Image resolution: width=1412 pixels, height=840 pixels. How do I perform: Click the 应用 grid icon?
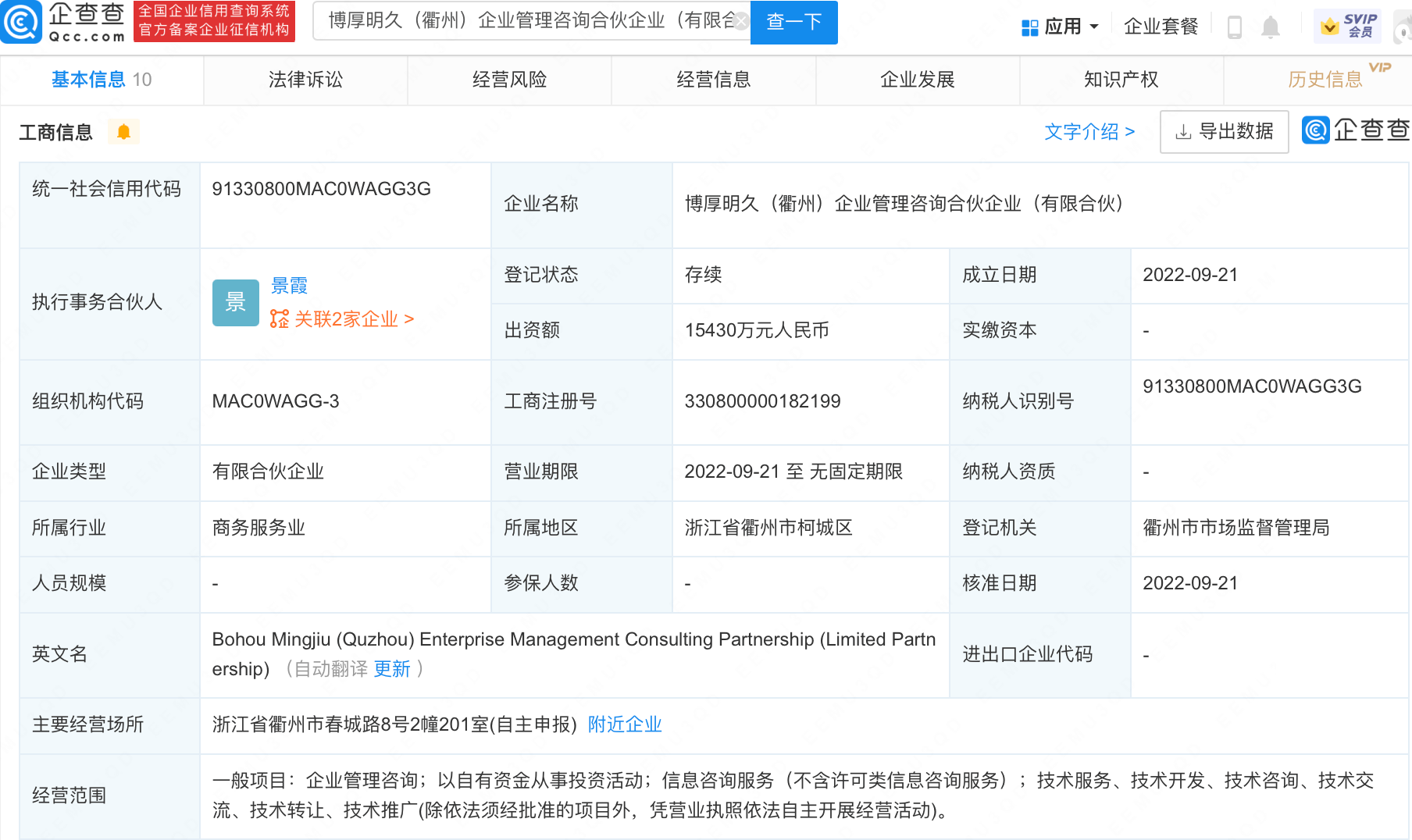click(x=1029, y=27)
